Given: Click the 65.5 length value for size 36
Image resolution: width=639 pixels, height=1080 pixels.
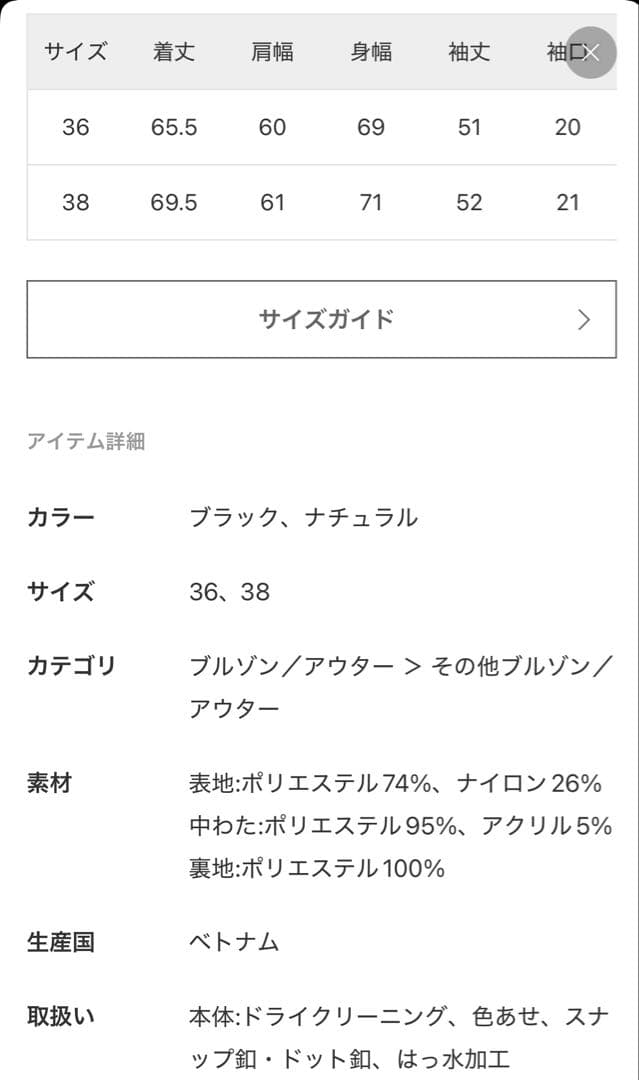Looking at the screenshot, I should click(174, 128).
